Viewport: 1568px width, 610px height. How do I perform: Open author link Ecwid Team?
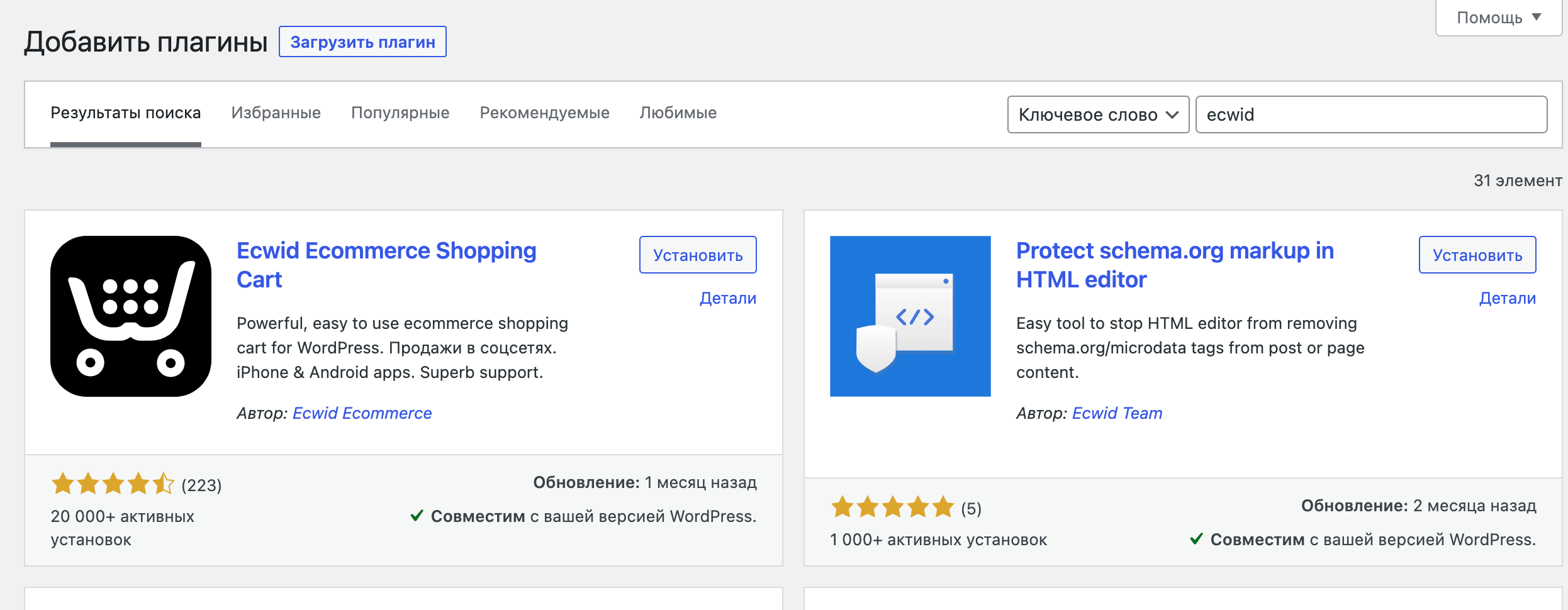[1117, 413]
